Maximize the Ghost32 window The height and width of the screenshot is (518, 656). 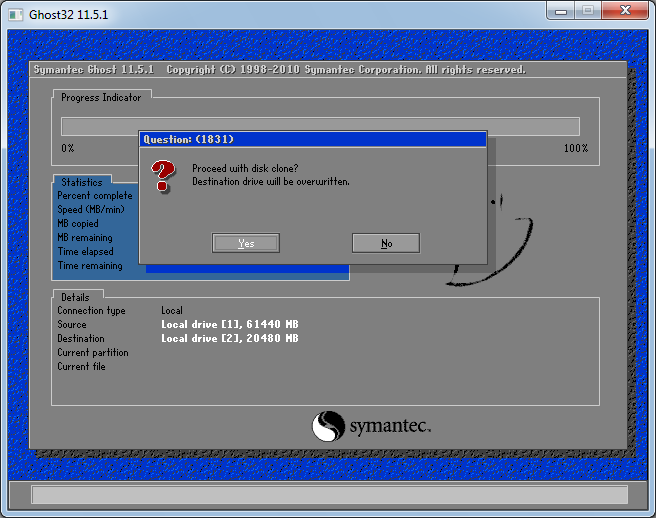coord(588,10)
